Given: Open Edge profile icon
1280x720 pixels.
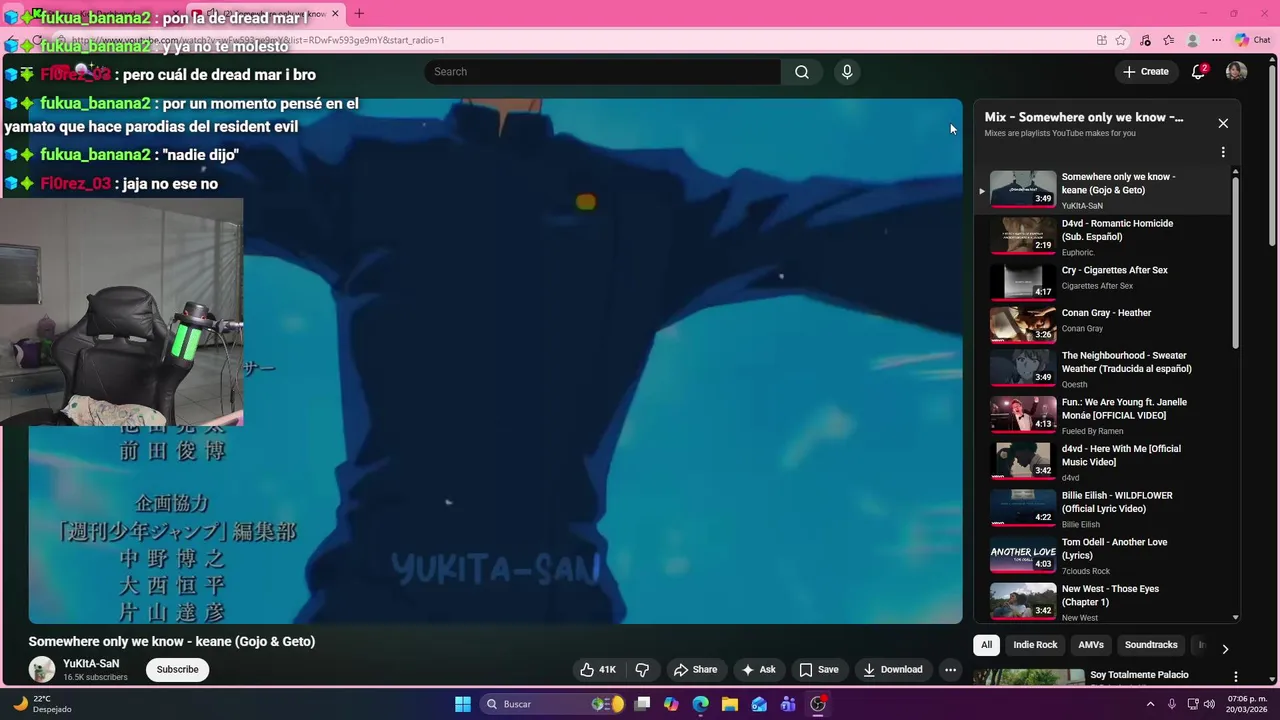Looking at the screenshot, I should pyautogui.click(x=1192, y=40).
